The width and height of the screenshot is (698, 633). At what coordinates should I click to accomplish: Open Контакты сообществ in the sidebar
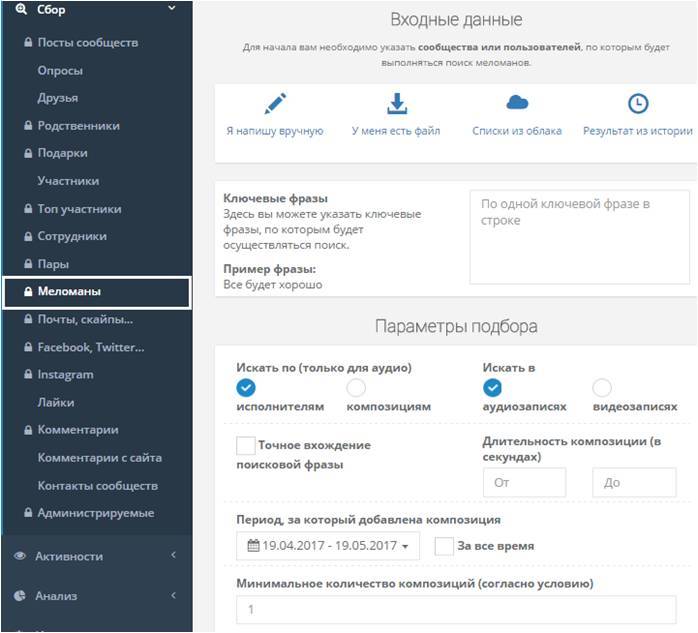(x=97, y=486)
